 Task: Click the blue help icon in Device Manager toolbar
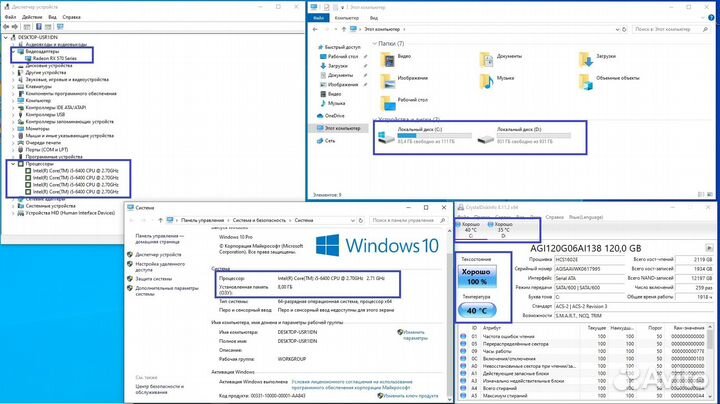tap(39, 27)
